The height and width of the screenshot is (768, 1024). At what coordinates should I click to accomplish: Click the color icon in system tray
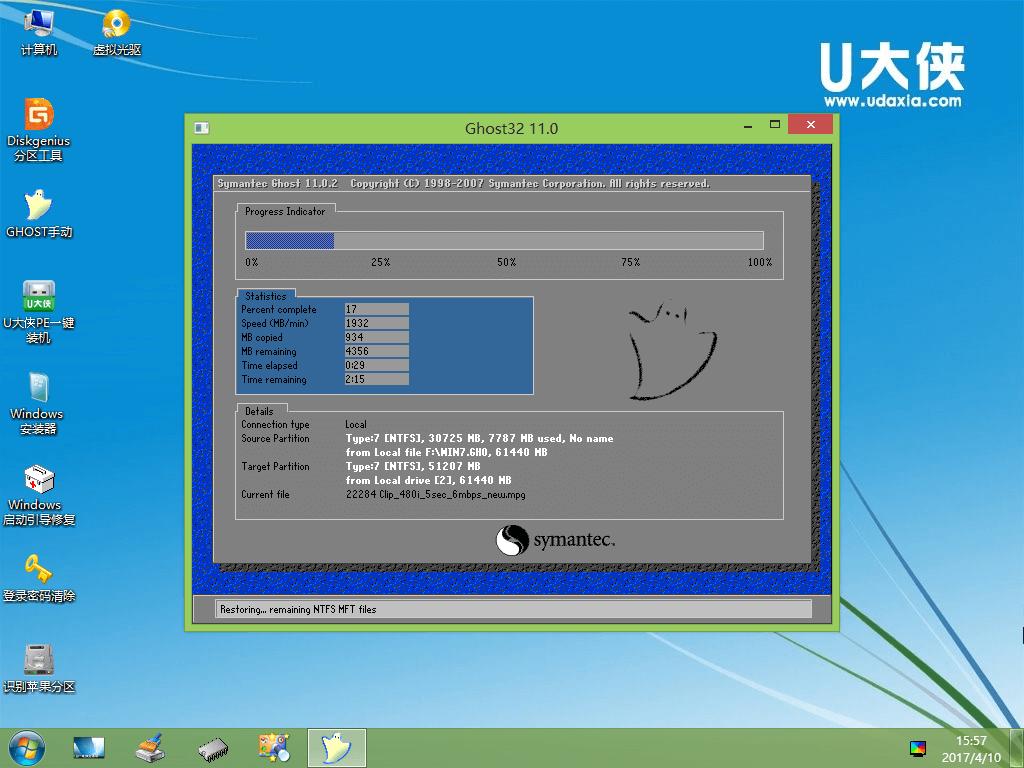[919, 747]
